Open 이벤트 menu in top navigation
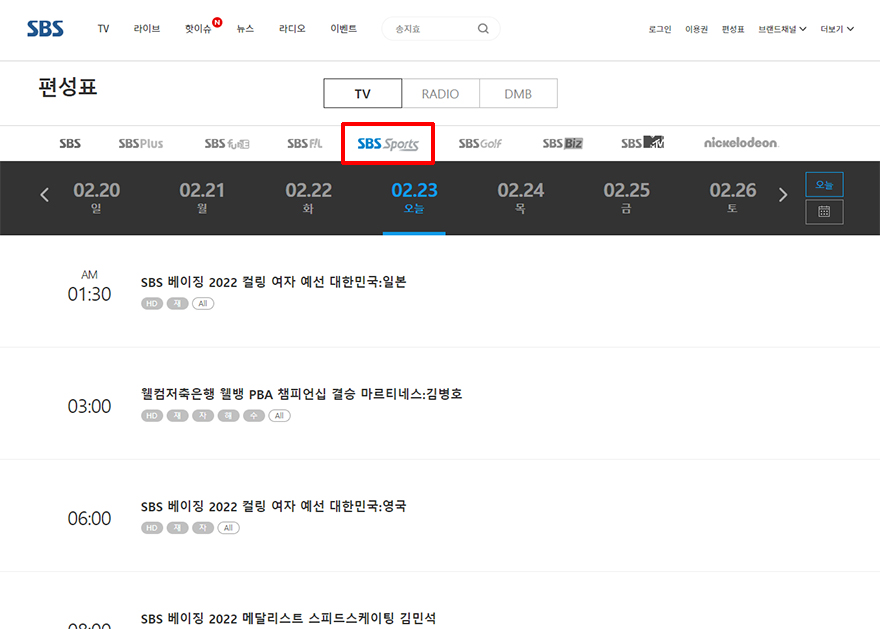Screen dimensions: 880x629 [x=343, y=29]
